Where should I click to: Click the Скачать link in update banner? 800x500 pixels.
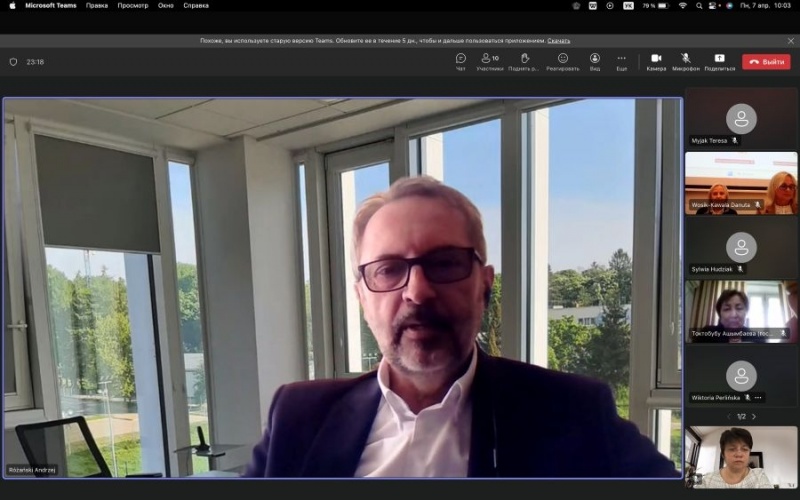(559, 41)
